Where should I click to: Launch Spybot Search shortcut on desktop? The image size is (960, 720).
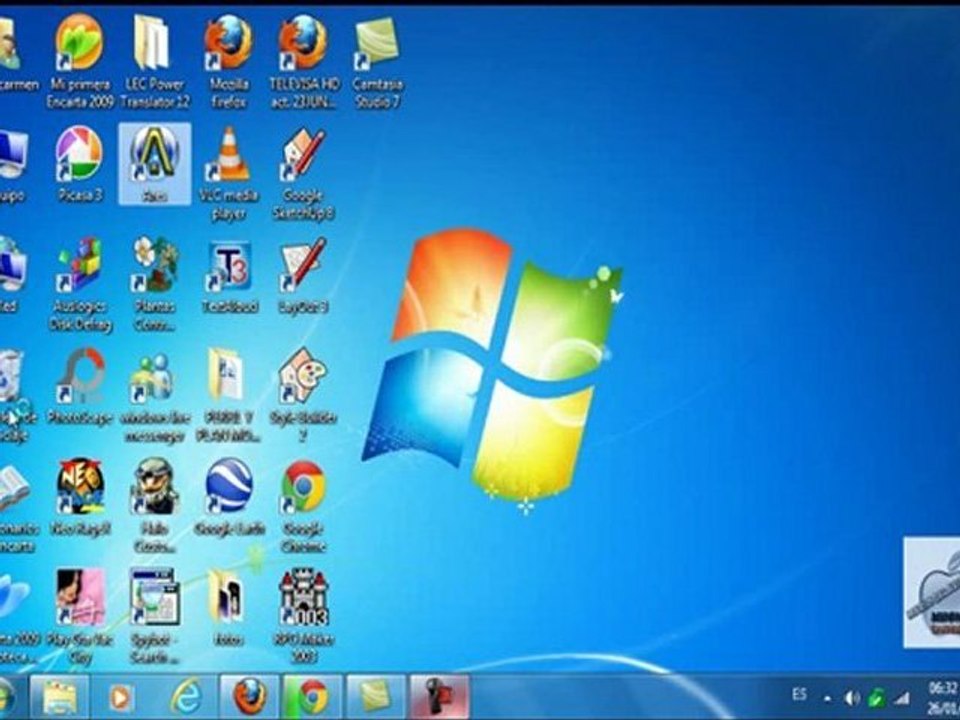154,616
